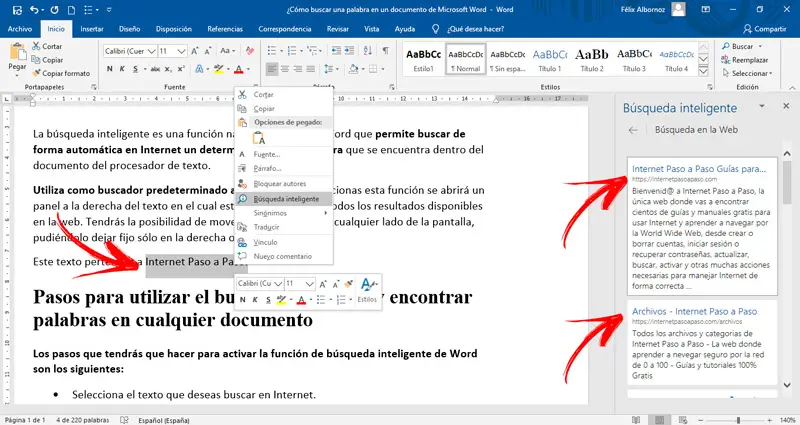
Task: Justify text in the ribbon
Action: (310, 69)
